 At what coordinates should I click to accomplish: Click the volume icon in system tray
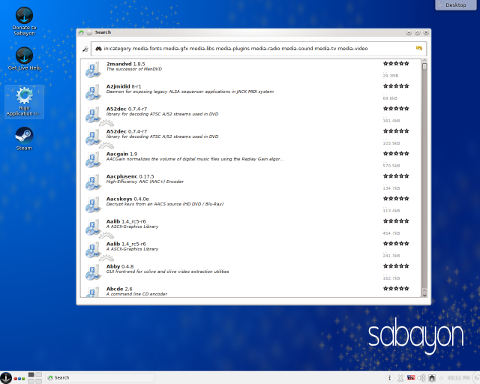click(422, 378)
